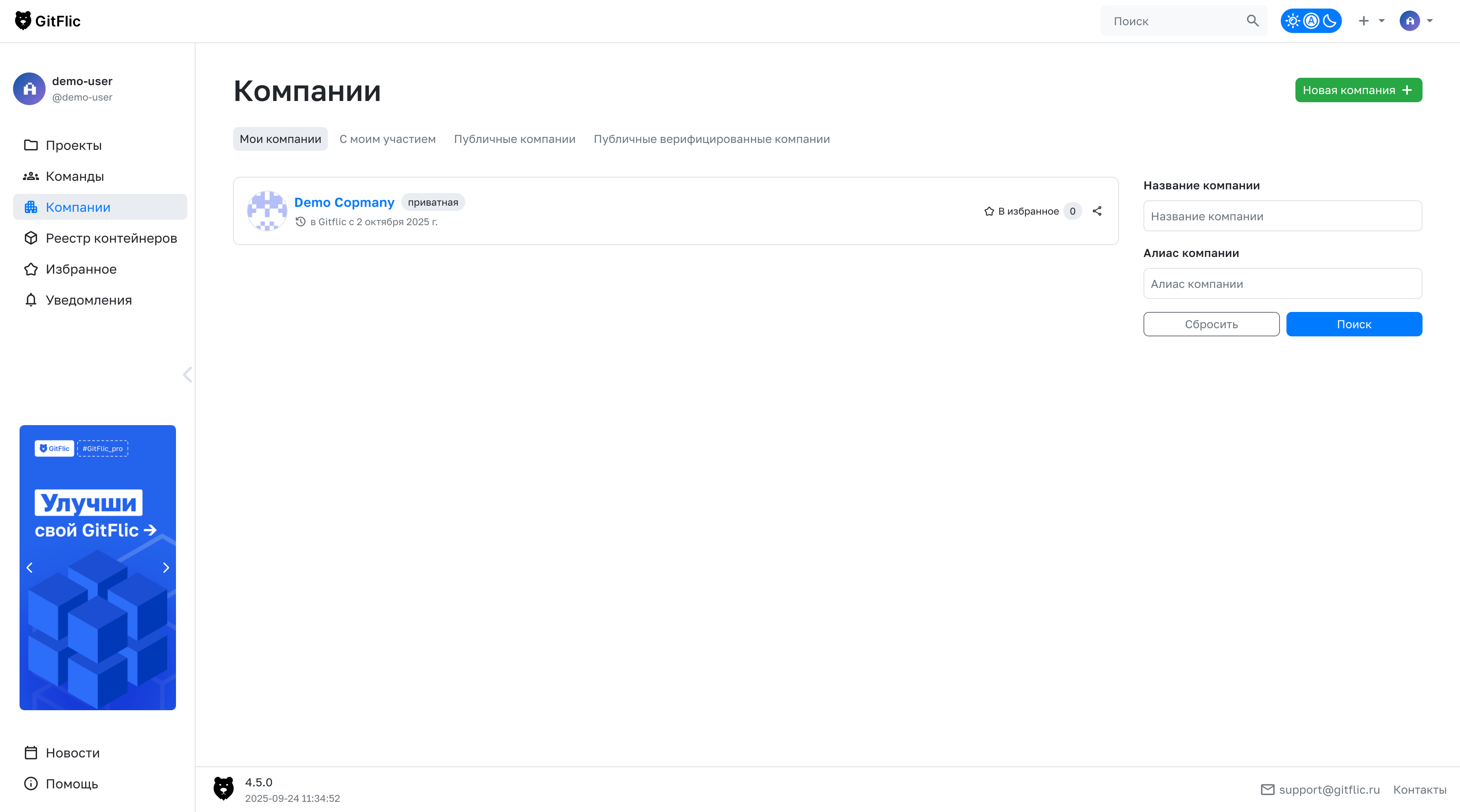This screenshot has height=812, width=1460.
Task: Select the auto theme toggle
Action: 1311,21
